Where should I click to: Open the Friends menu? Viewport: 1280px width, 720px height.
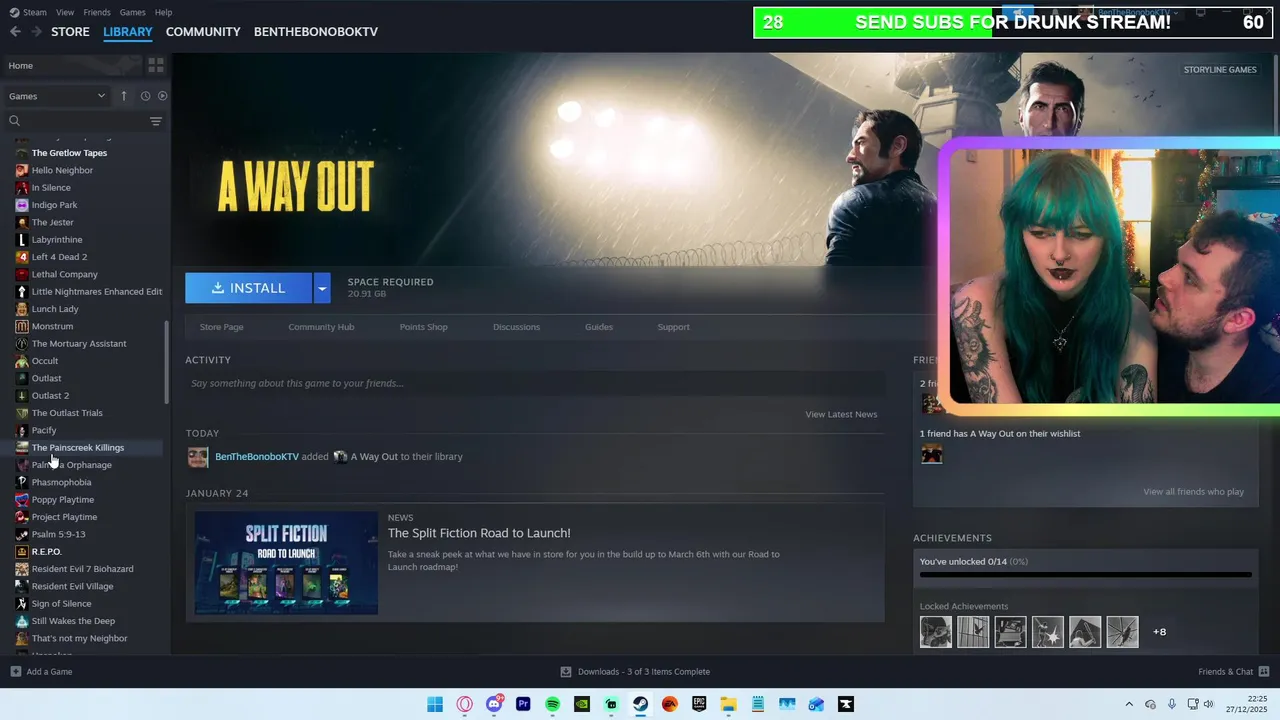(x=97, y=12)
